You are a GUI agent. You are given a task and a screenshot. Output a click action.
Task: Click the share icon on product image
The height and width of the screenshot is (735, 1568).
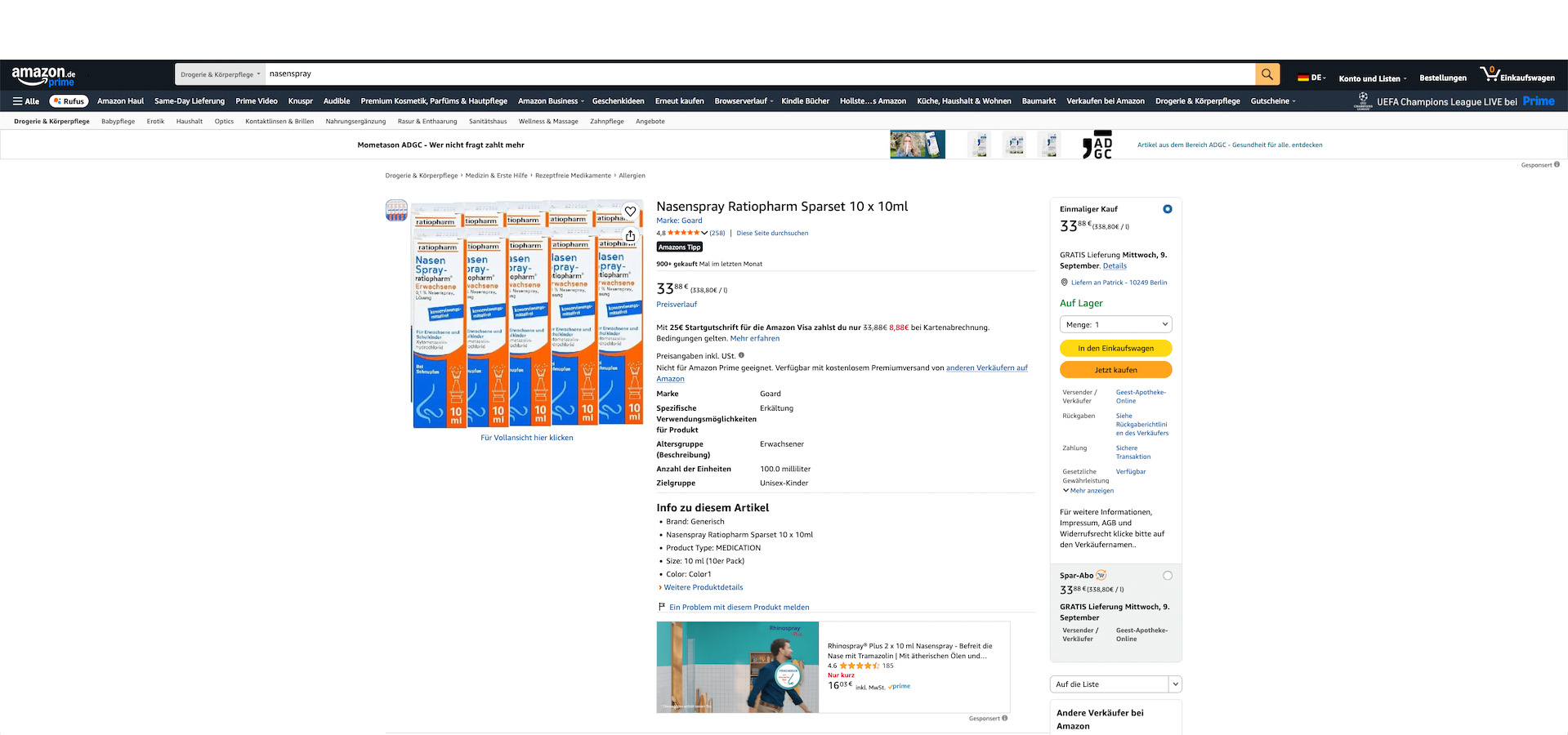[x=630, y=235]
